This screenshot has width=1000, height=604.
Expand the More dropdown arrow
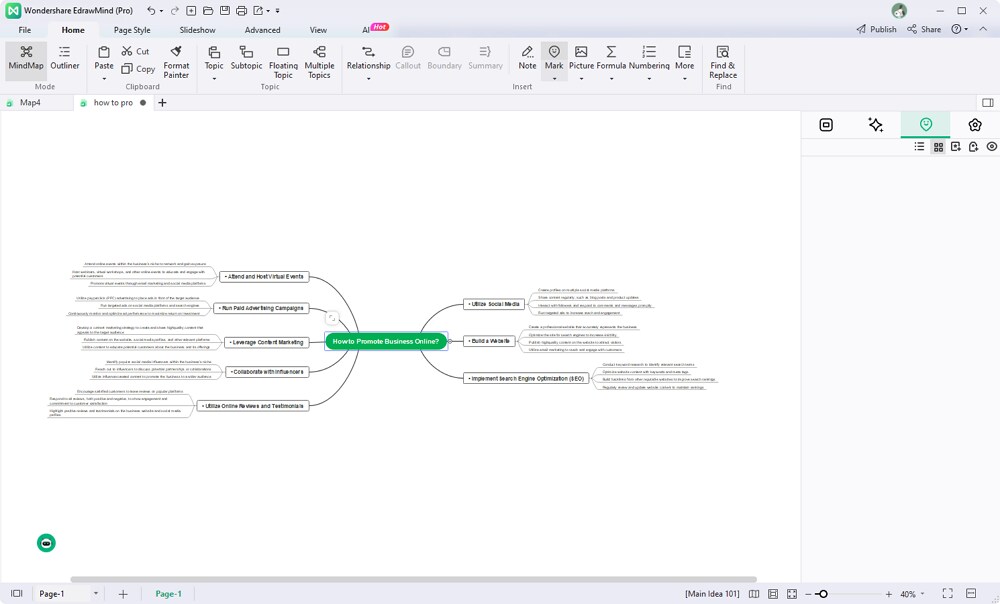pos(684,78)
